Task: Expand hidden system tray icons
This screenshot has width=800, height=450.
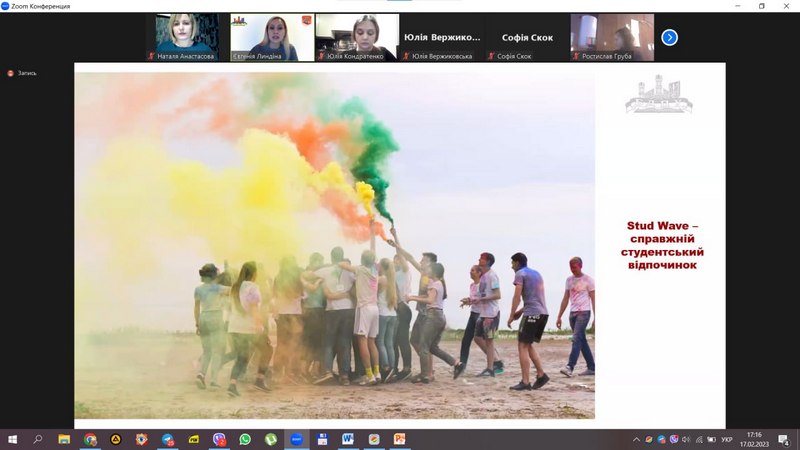Action: (x=636, y=440)
